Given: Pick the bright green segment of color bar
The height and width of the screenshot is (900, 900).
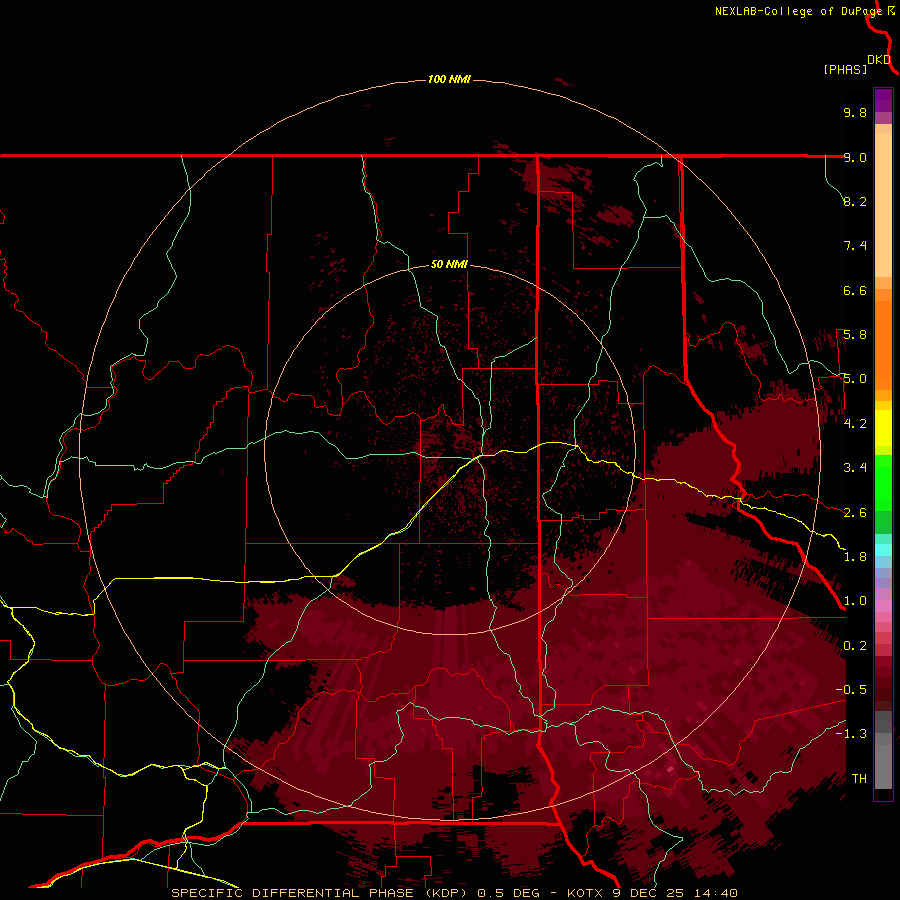Looking at the screenshot, I should [x=883, y=482].
